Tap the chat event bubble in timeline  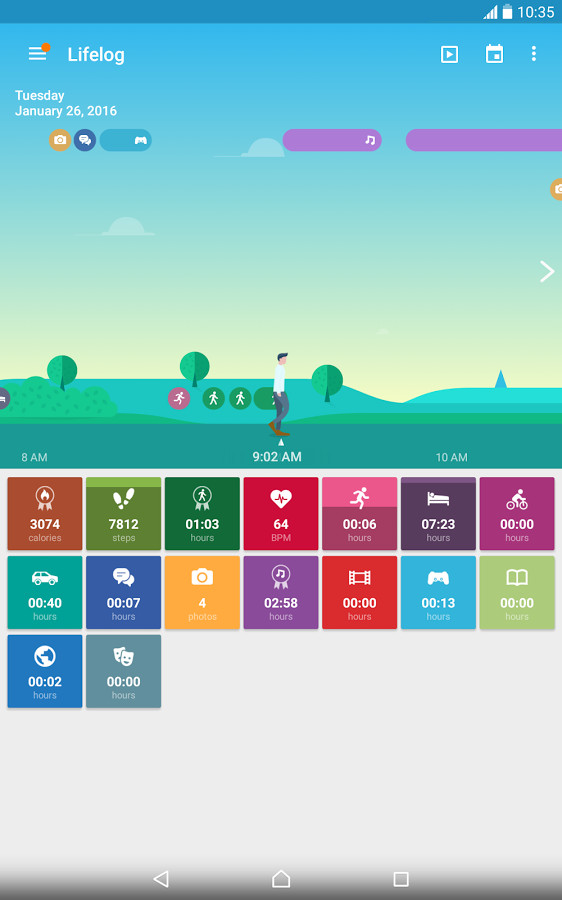(85, 140)
